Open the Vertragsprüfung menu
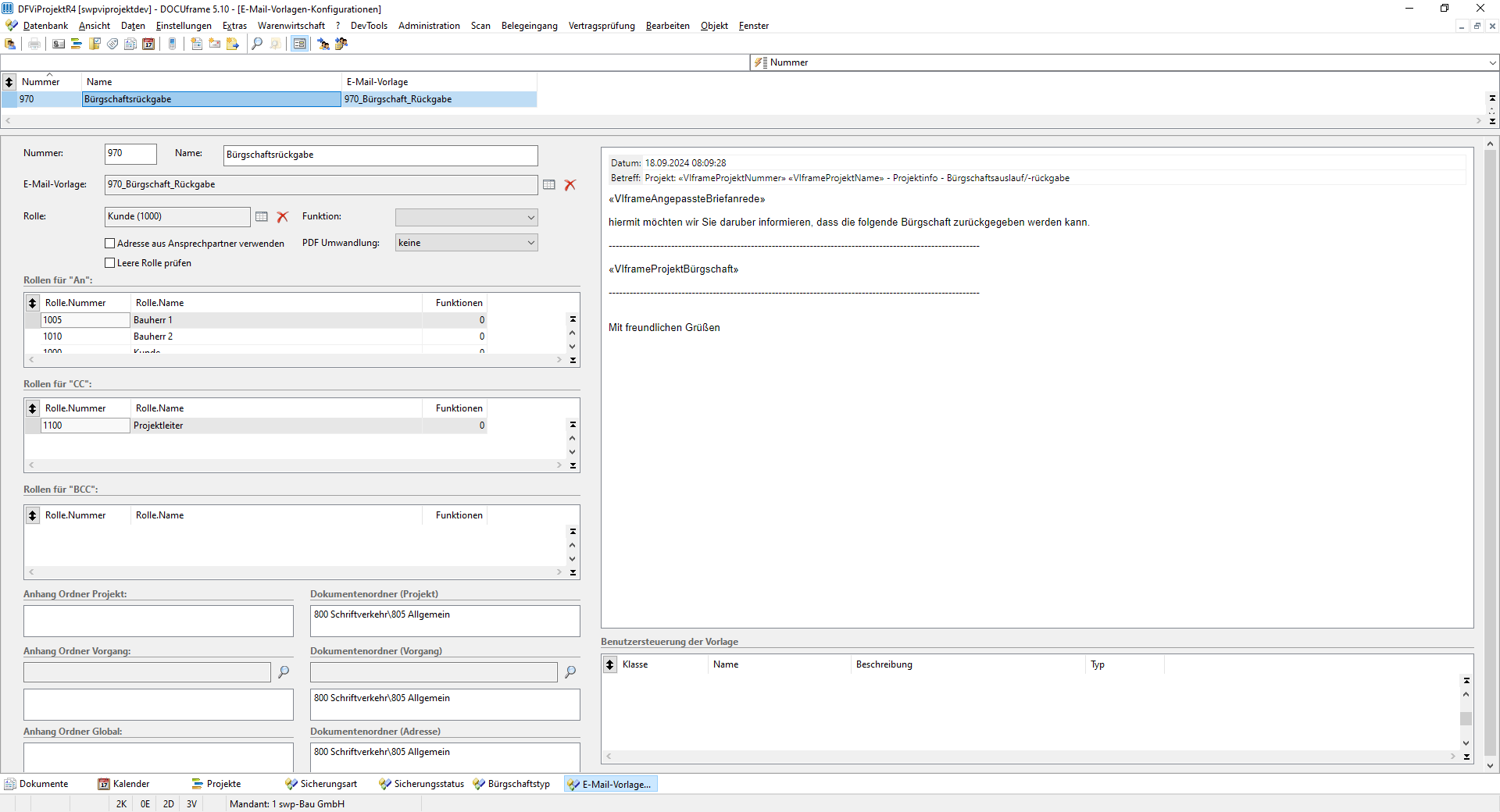The width and height of the screenshot is (1500, 812). pyautogui.click(x=602, y=26)
